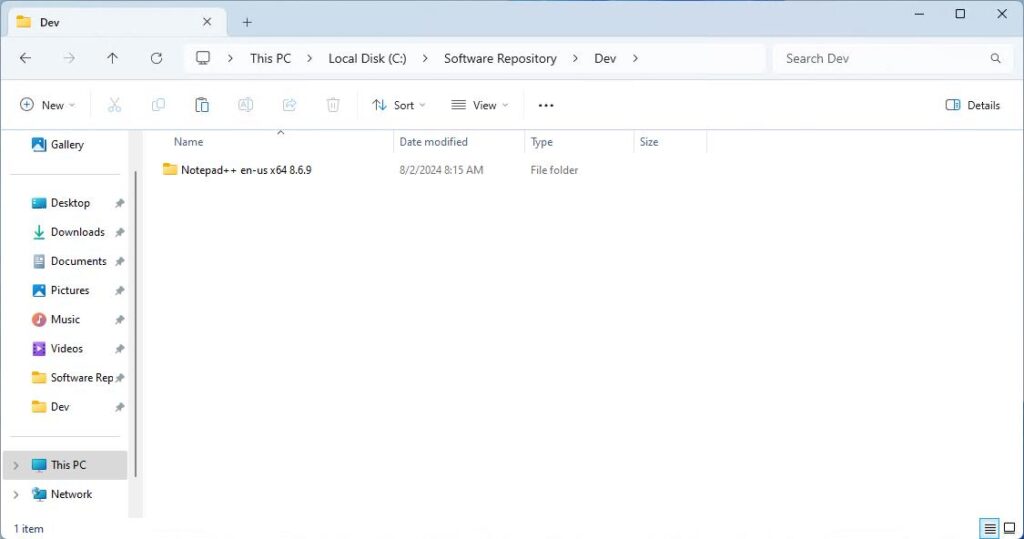Go up one folder level
The height and width of the screenshot is (539, 1024).
coord(112,58)
